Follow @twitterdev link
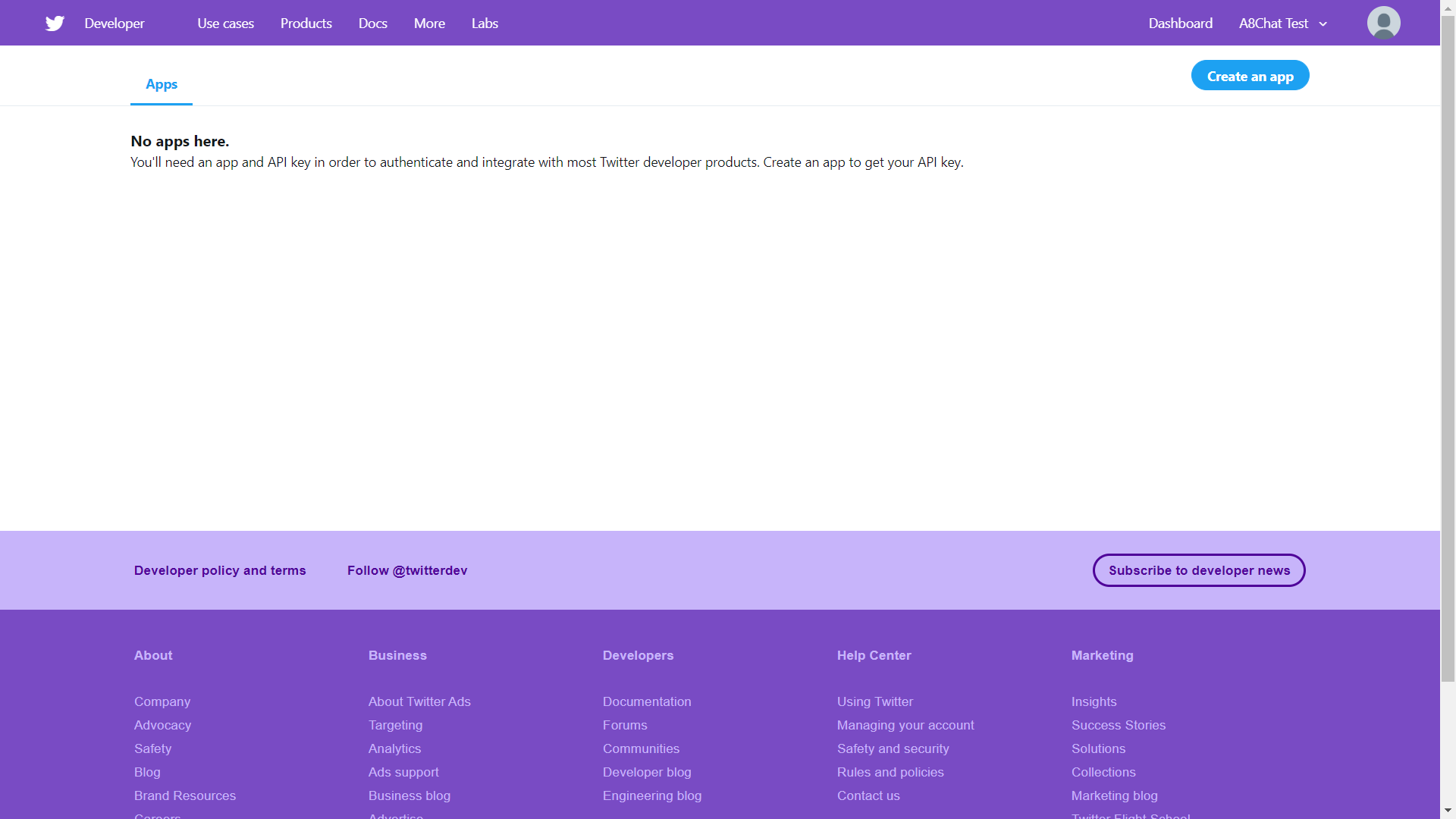This screenshot has width=1456, height=819. [407, 570]
